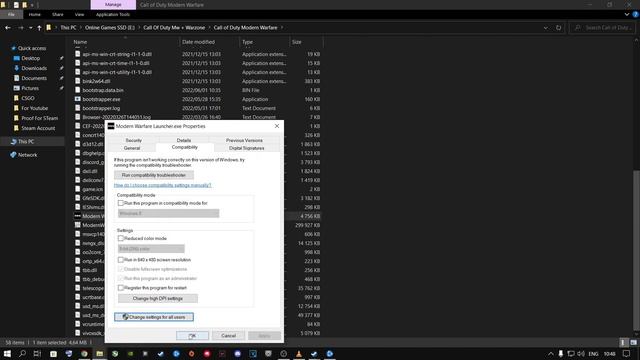
Task: Click the Pictures folder icon in sidebar
Action: pyautogui.click(x=16, y=88)
